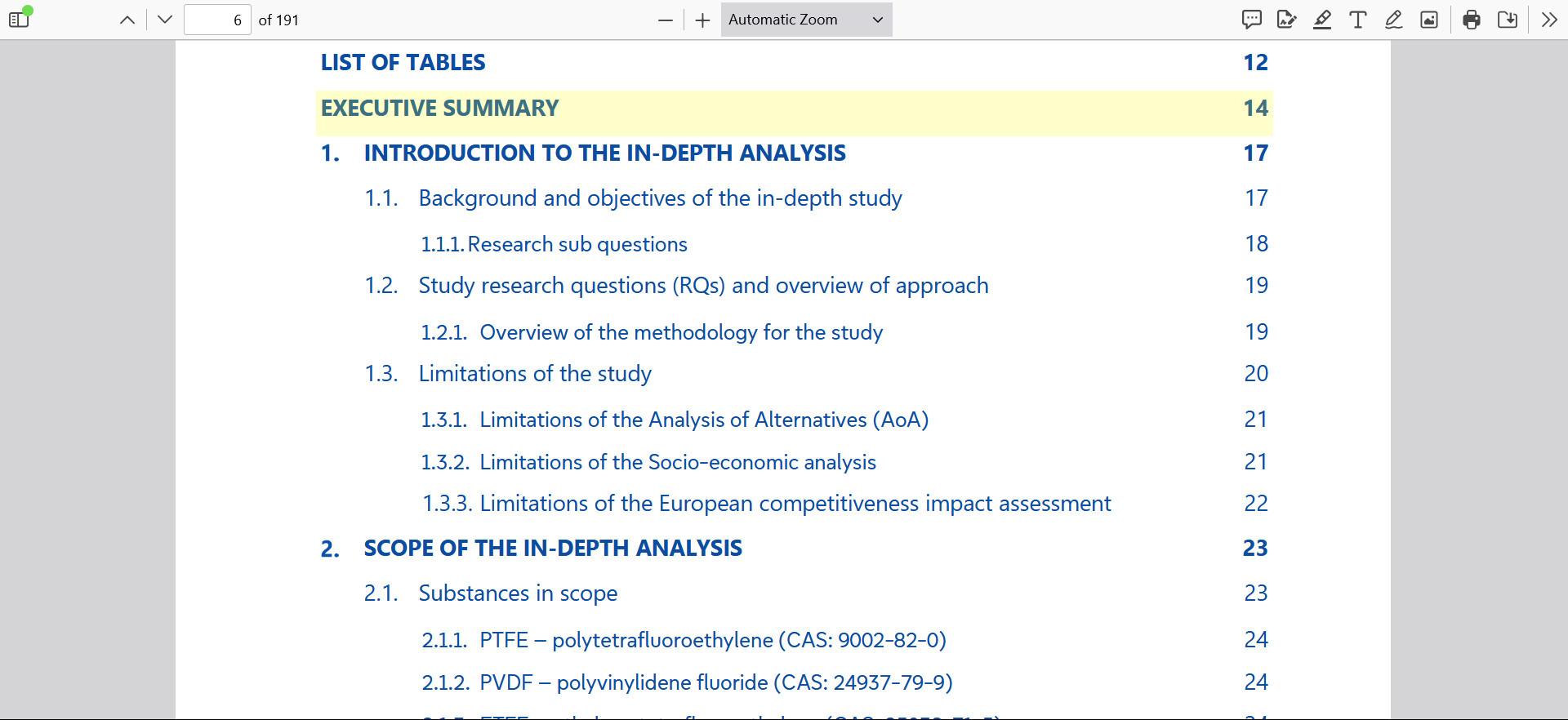The width and height of the screenshot is (1568, 720).
Task: Zoom in on the document
Action: [702, 20]
